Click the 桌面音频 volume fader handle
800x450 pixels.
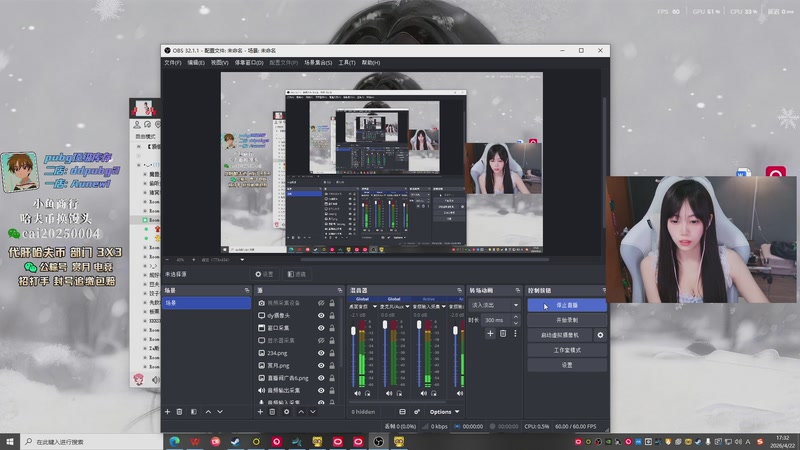pos(353,331)
